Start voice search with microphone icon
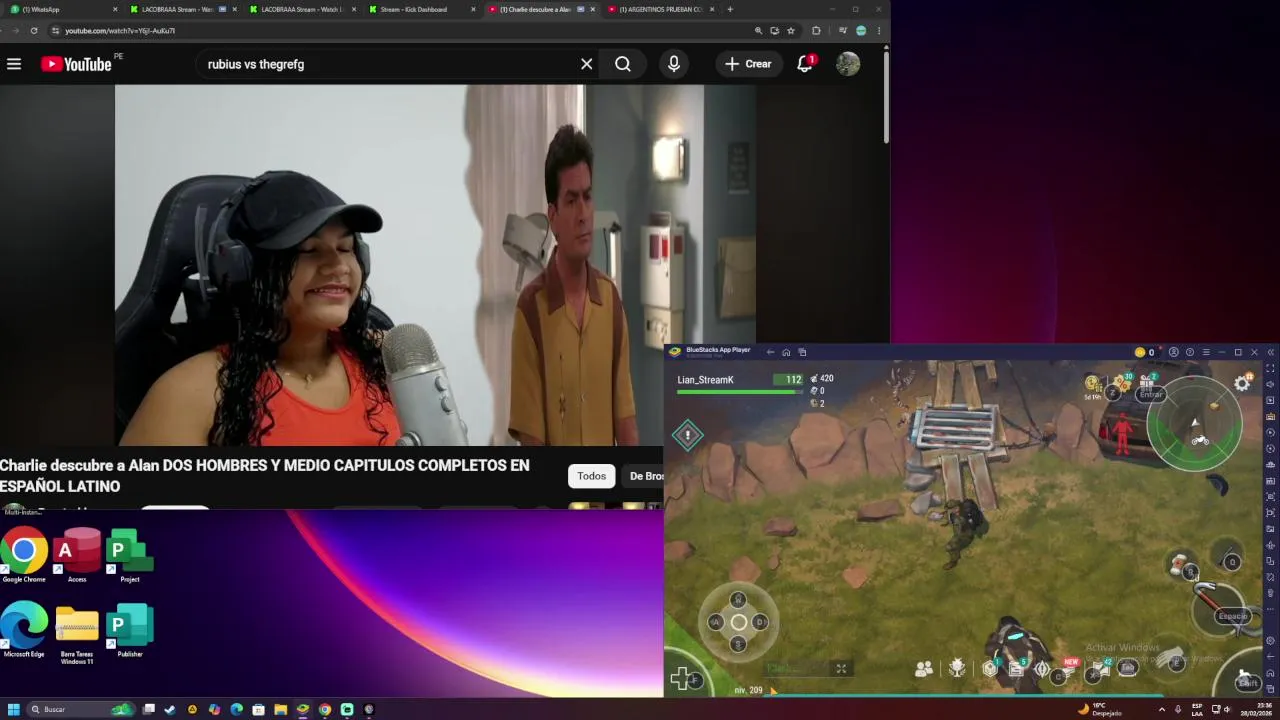Viewport: 1280px width, 720px height. 674,64
